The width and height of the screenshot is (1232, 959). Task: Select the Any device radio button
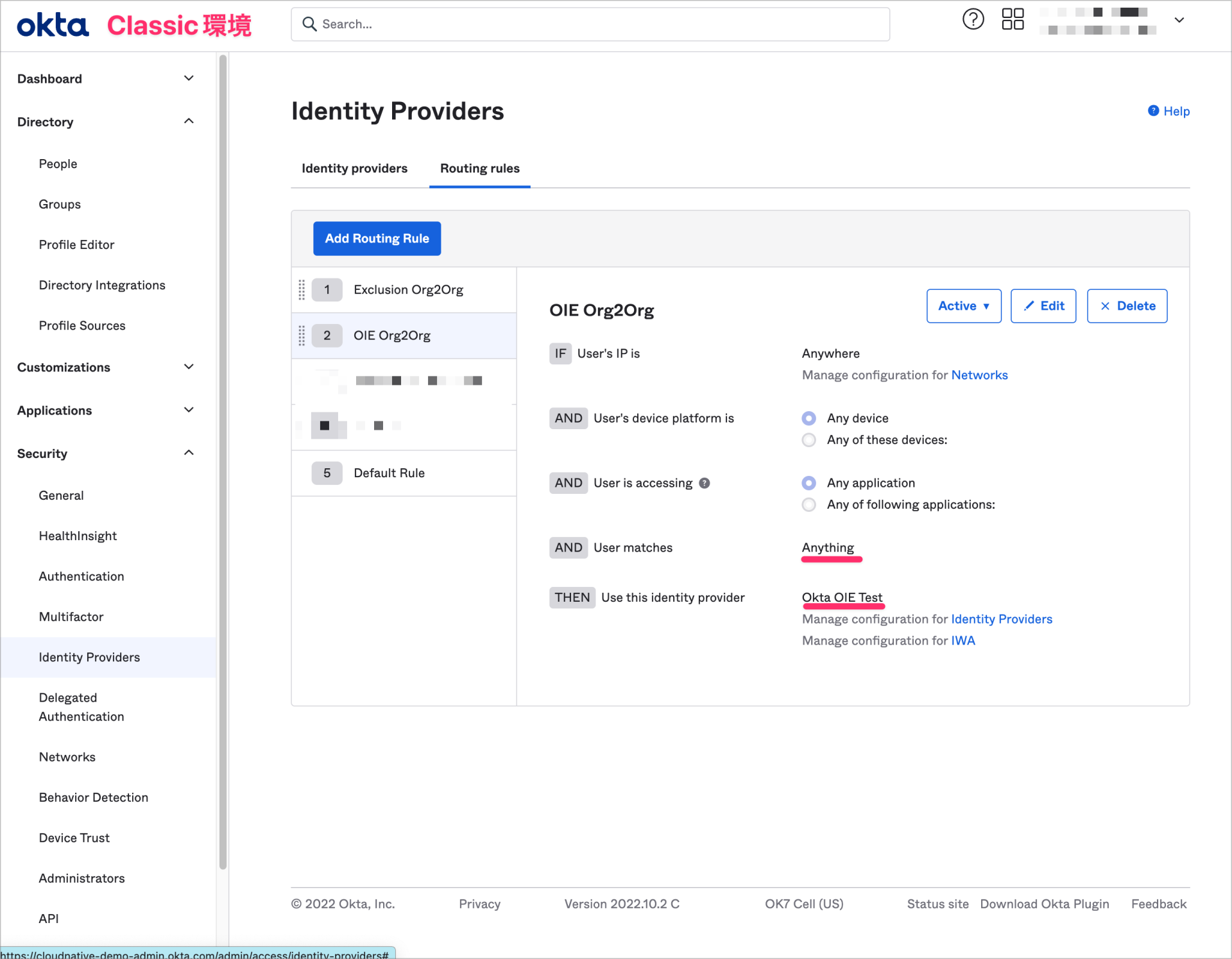(808, 418)
